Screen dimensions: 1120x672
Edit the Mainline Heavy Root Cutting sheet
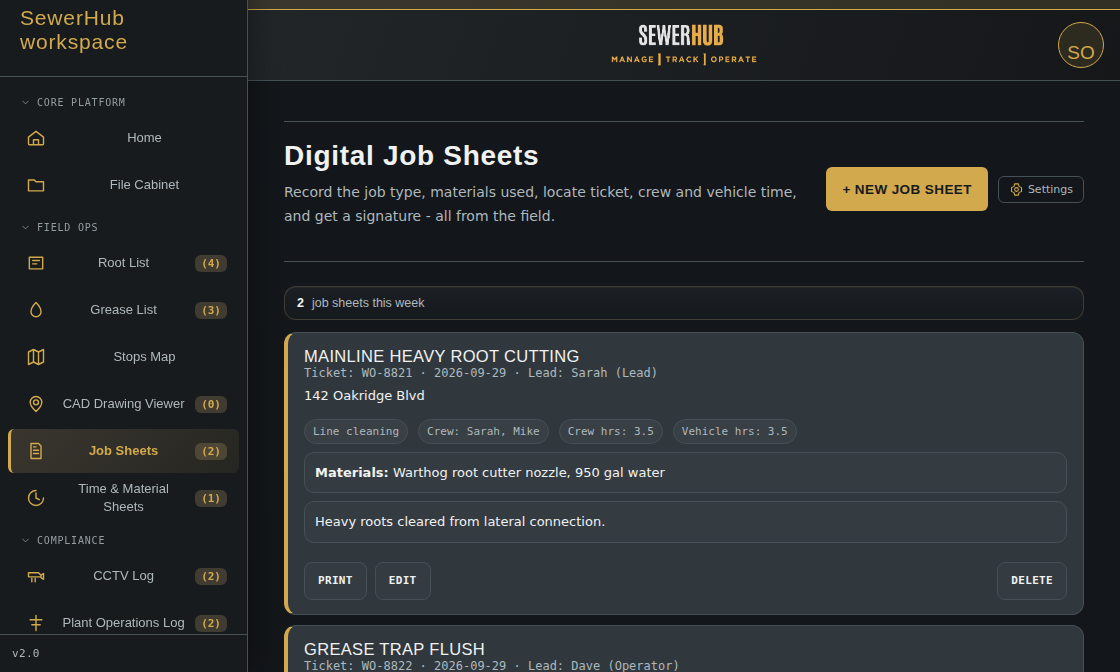[402, 581]
